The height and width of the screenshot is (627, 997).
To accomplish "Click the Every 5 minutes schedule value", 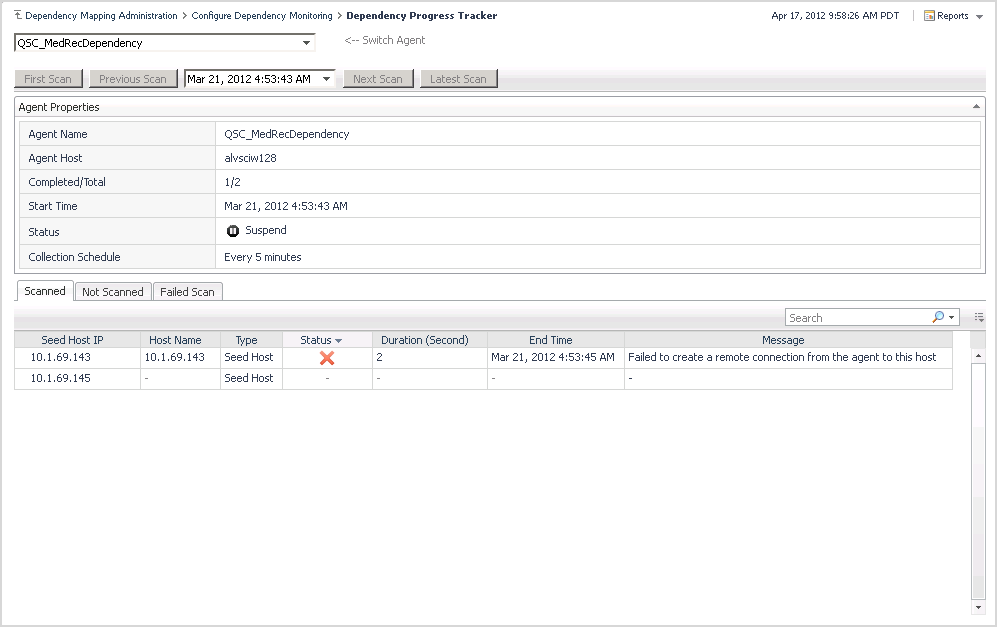I will coord(263,257).
